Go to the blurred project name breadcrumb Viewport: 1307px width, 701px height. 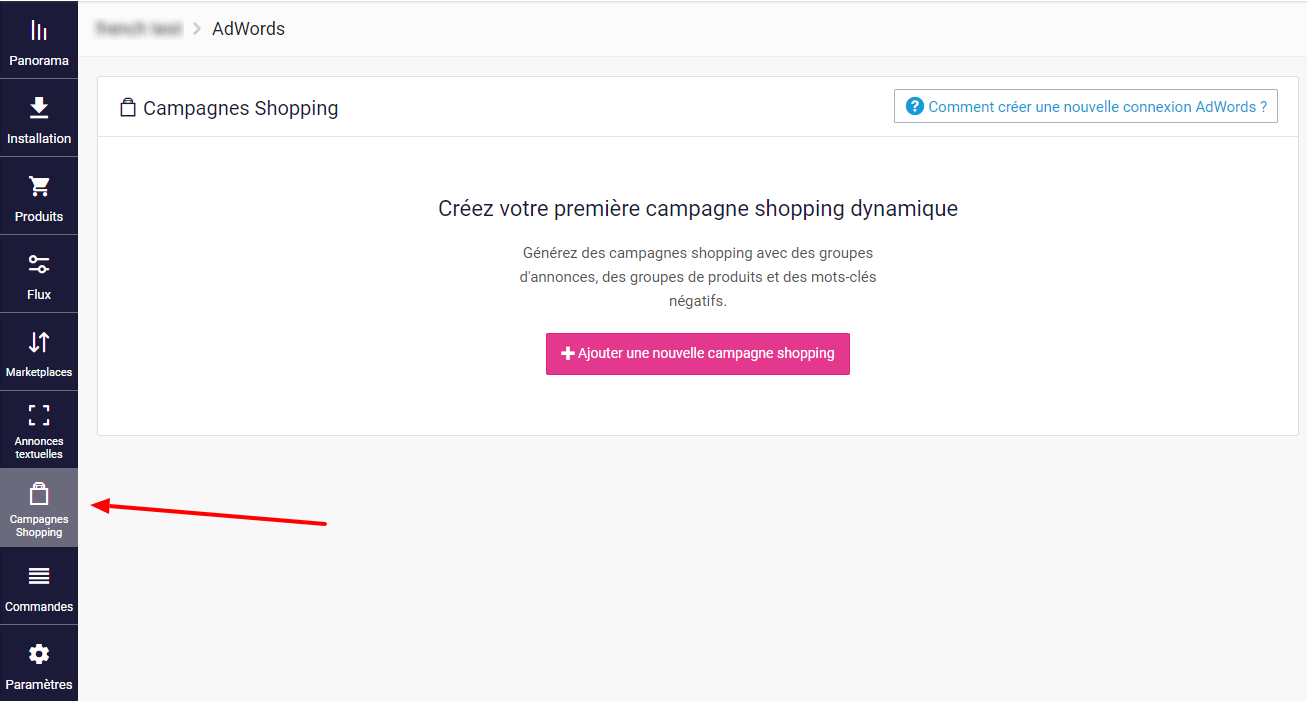139,29
